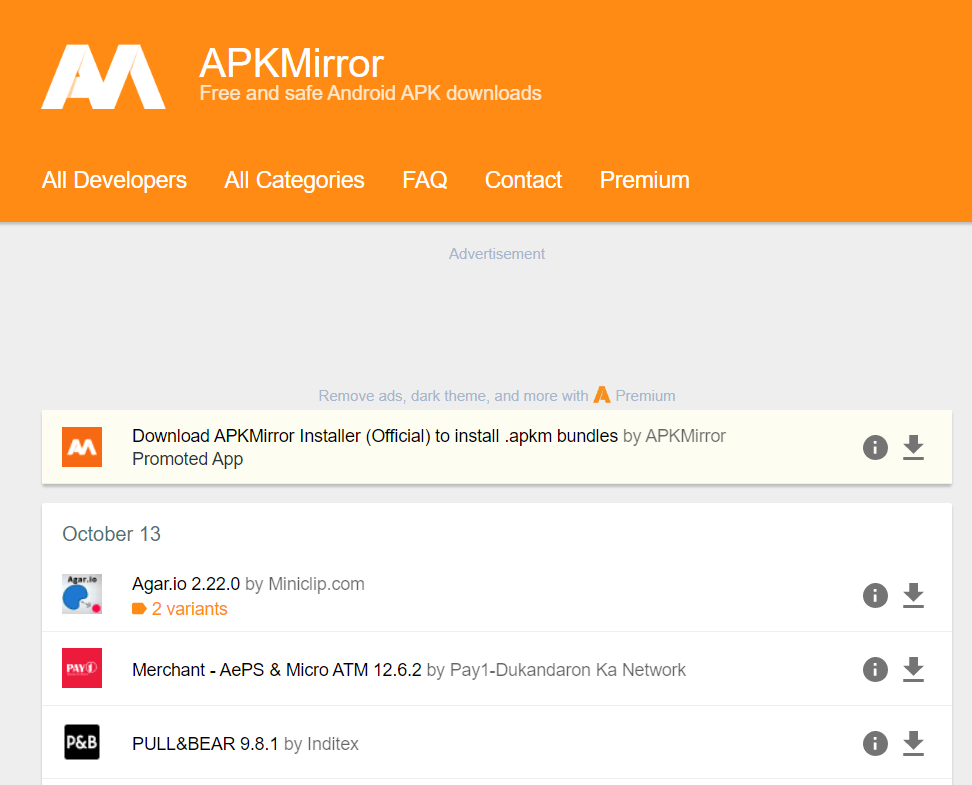Follow the Remove ads Premium link
This screenshot has width=972, height=785.
[x=497, y=396]
